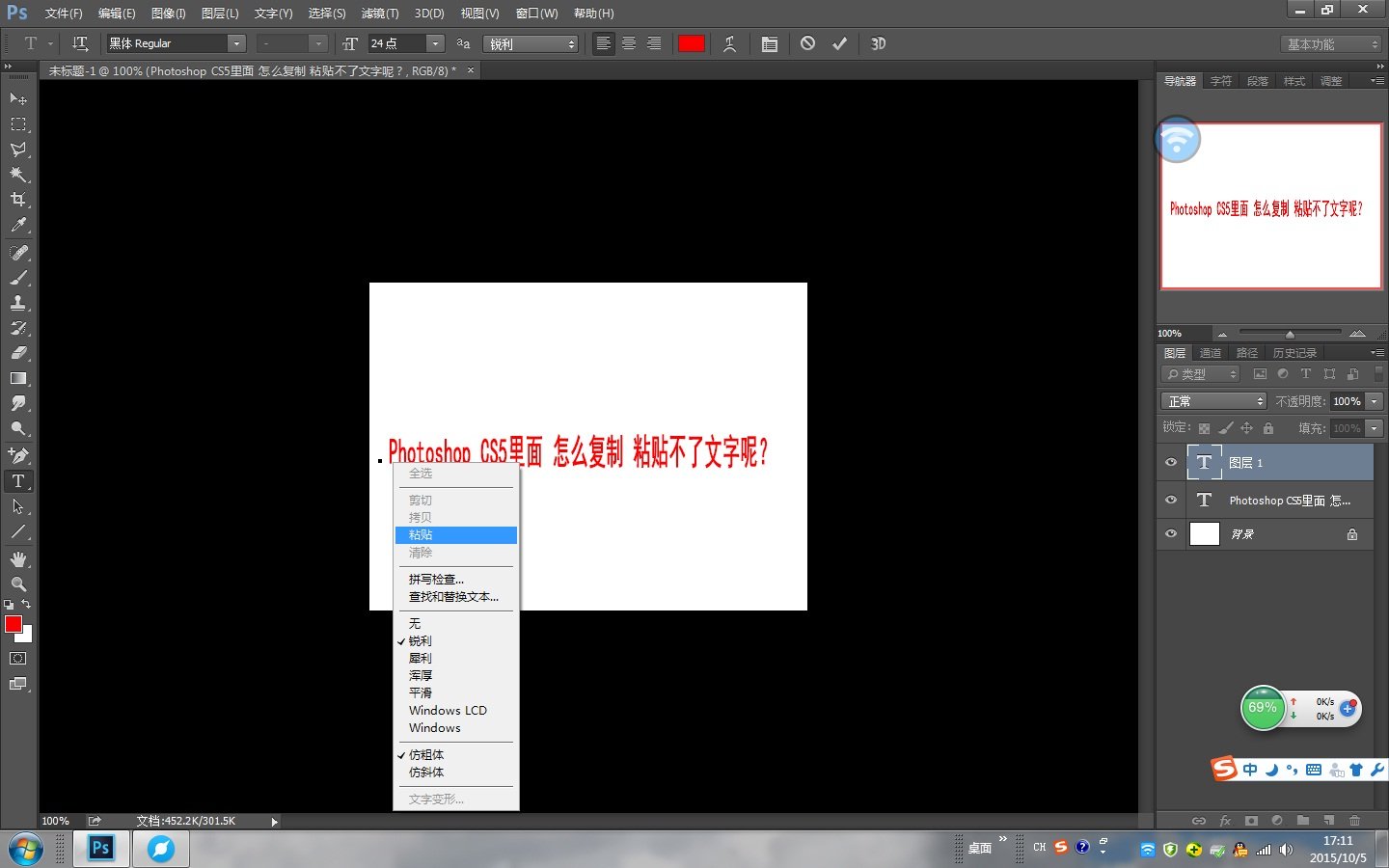The height and width of the screenshot is (868, 1389).
Task: Select the Hand tool
Action: pyautogui.click(x=16, y=558)
